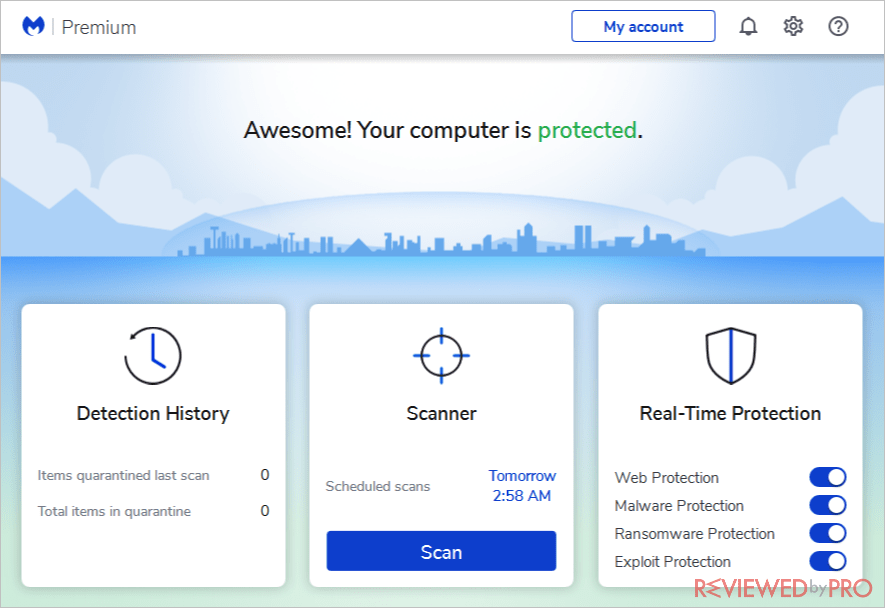Click the Real-Time Protection shield icon
Image resolution: width=885 pixels, height=608 pixels.
729,354
